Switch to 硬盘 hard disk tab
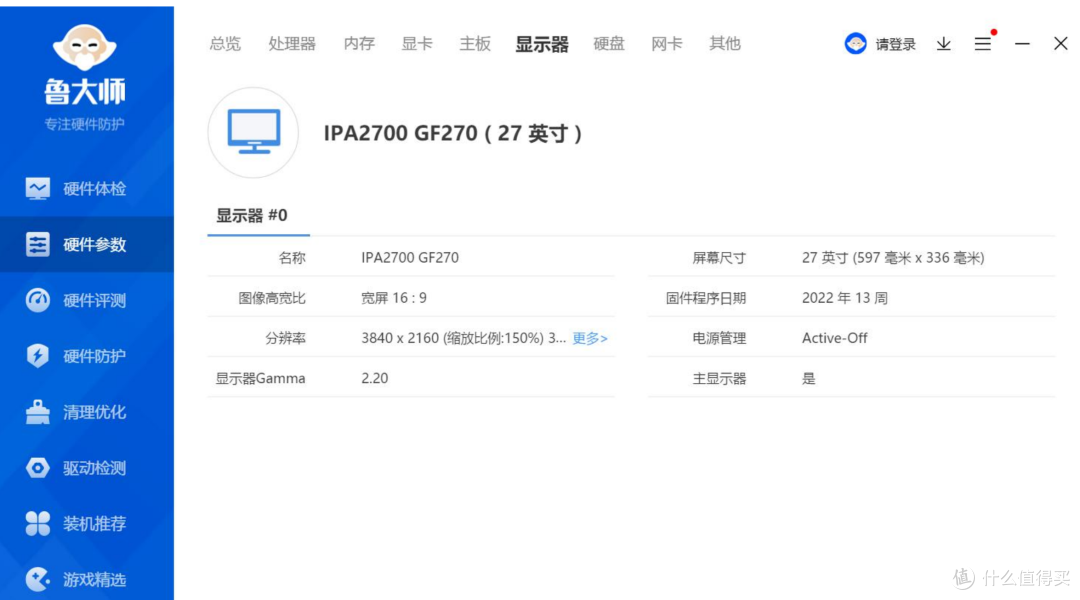Screen dimensions: 1080x600 pyautogui.click(x=609, y=44)
